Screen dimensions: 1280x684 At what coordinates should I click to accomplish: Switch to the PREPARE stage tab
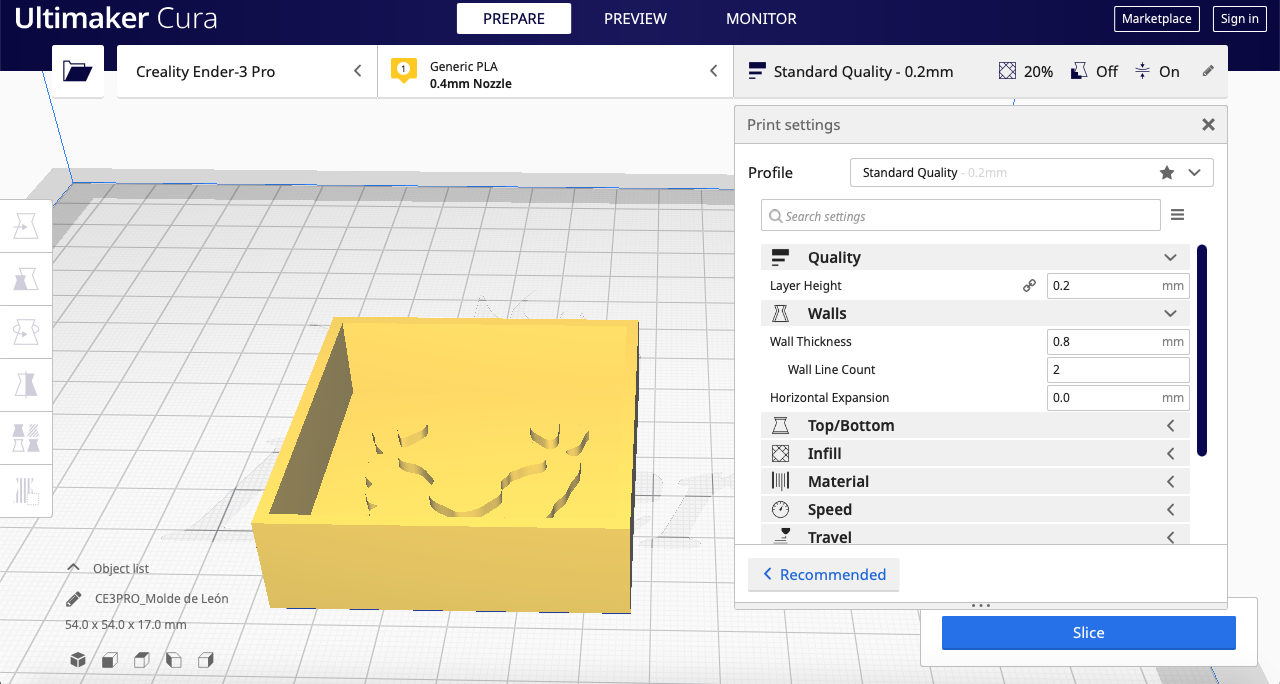point(514,18)
